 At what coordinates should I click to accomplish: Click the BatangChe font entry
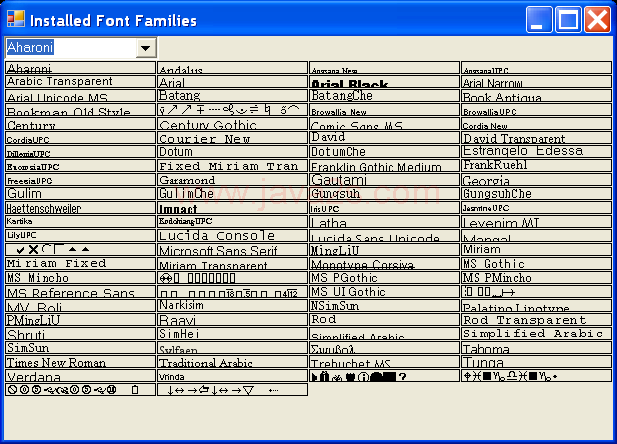(x=384, y=96)
